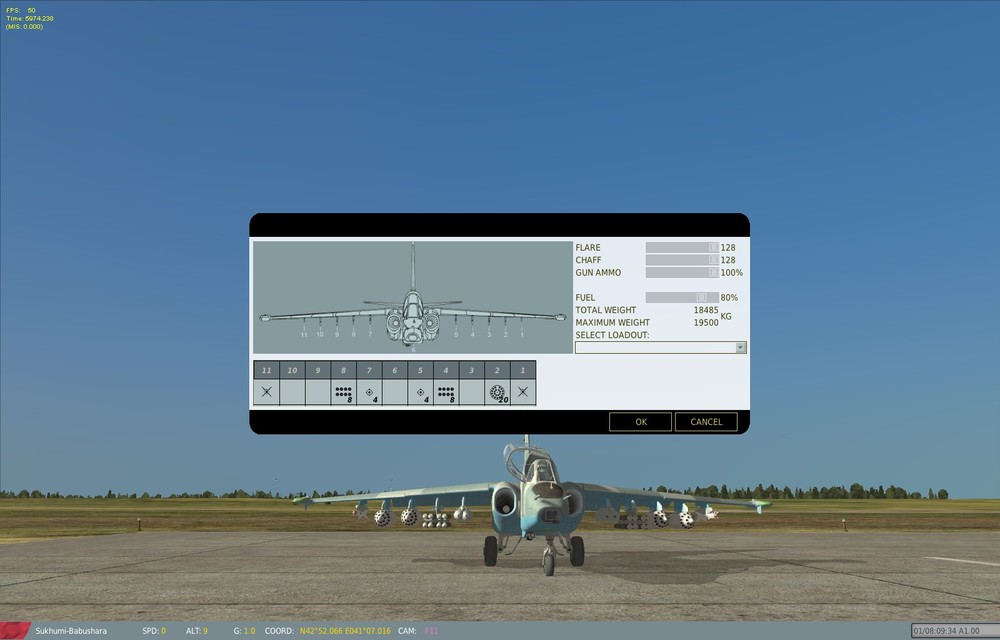
Task: Click the bomb icon on pylon 5
Action: (421, 394)
